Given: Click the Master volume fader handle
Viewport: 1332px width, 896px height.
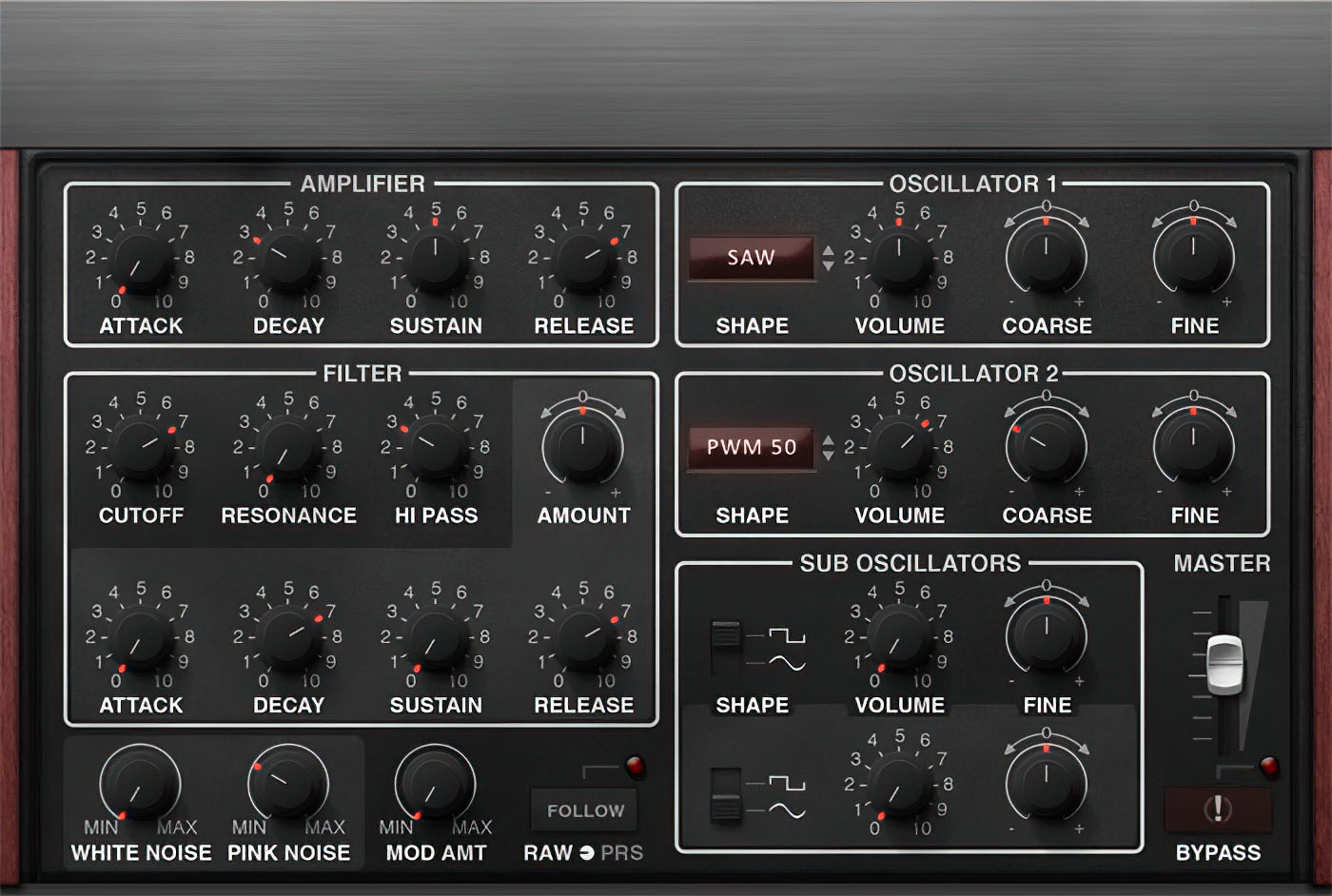Looking at the screenshot, I should coord(1224,663).
